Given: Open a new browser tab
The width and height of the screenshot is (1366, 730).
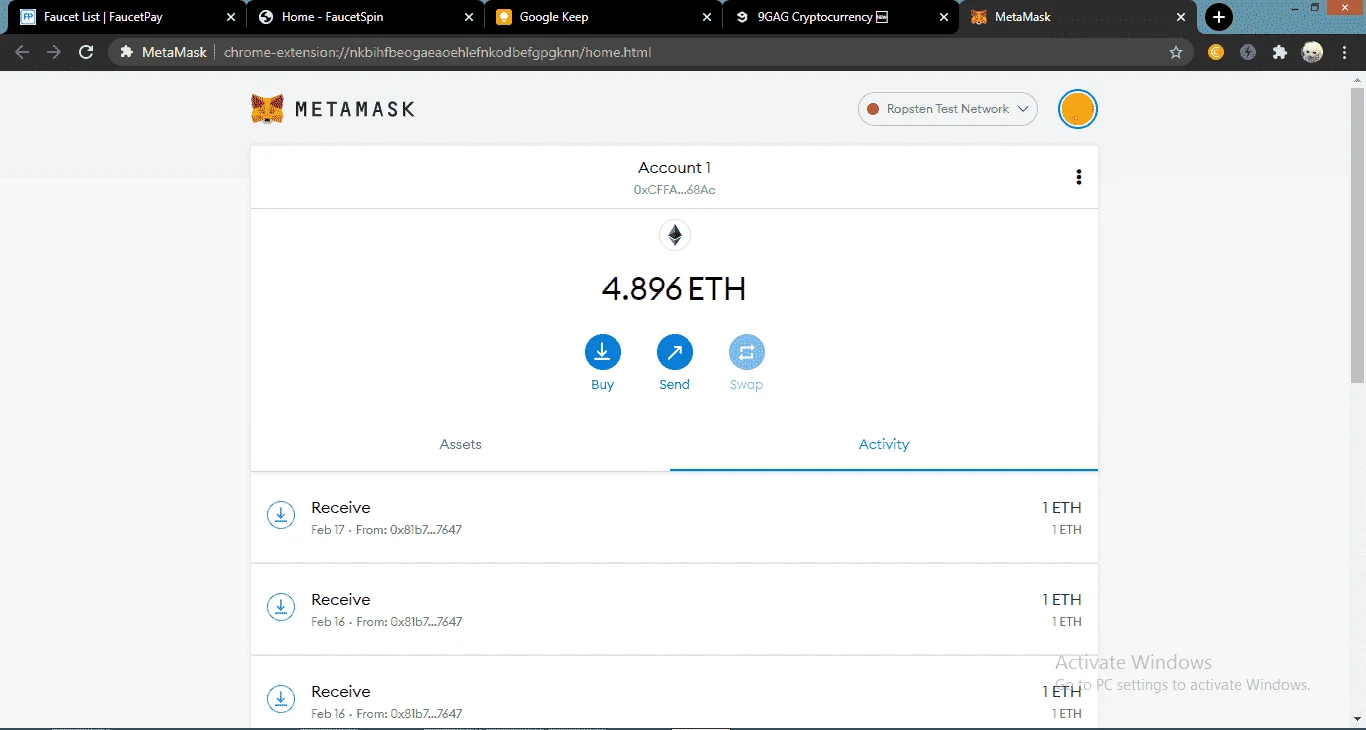Looking at the screenshot, I should pos(1218,17).
